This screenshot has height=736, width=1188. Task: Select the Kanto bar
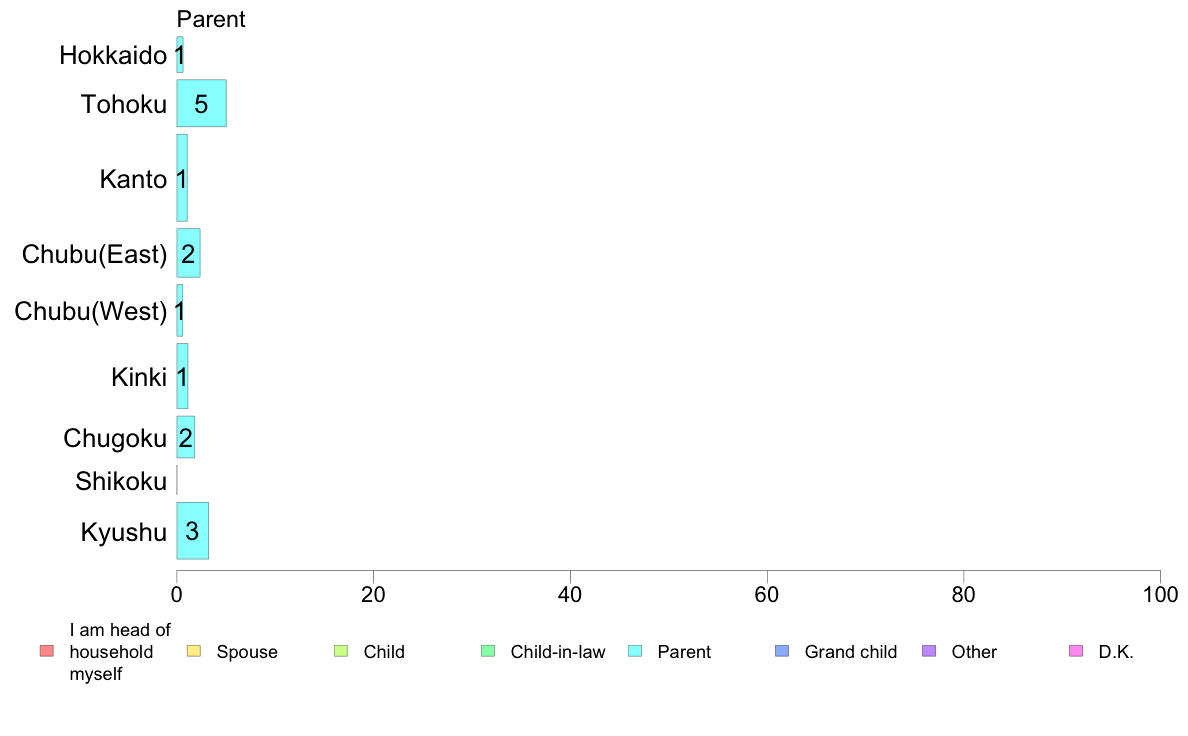pyautogui.click(x=182, y=178)
